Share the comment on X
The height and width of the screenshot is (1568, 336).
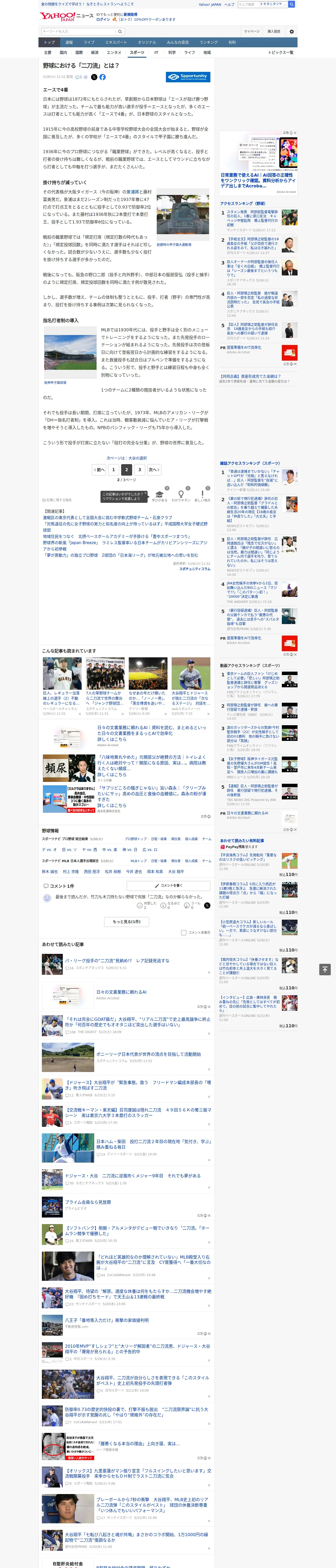(x=207, y=906)
